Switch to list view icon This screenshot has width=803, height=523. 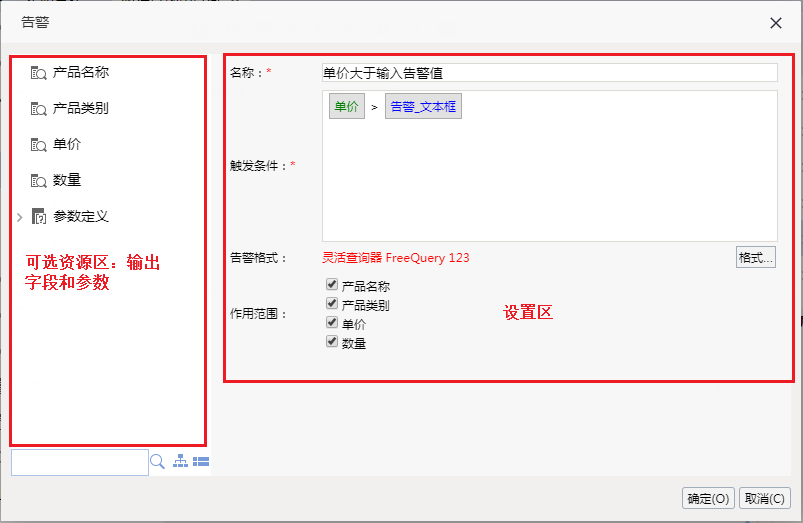tap(201, 462)
